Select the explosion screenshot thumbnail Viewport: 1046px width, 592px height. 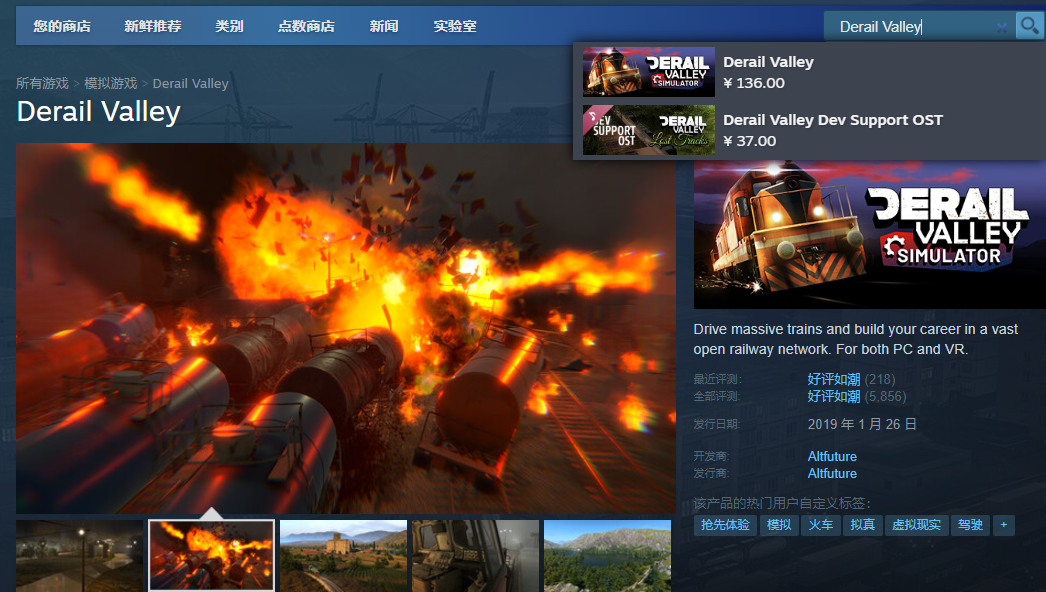pyautogui.click(x=211, y=555)
